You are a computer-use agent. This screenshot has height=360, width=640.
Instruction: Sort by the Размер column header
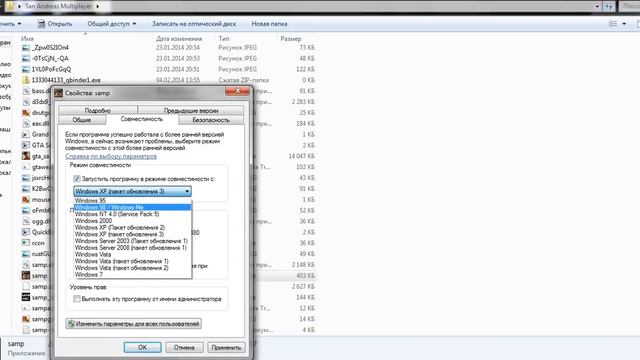click(291, 38)
